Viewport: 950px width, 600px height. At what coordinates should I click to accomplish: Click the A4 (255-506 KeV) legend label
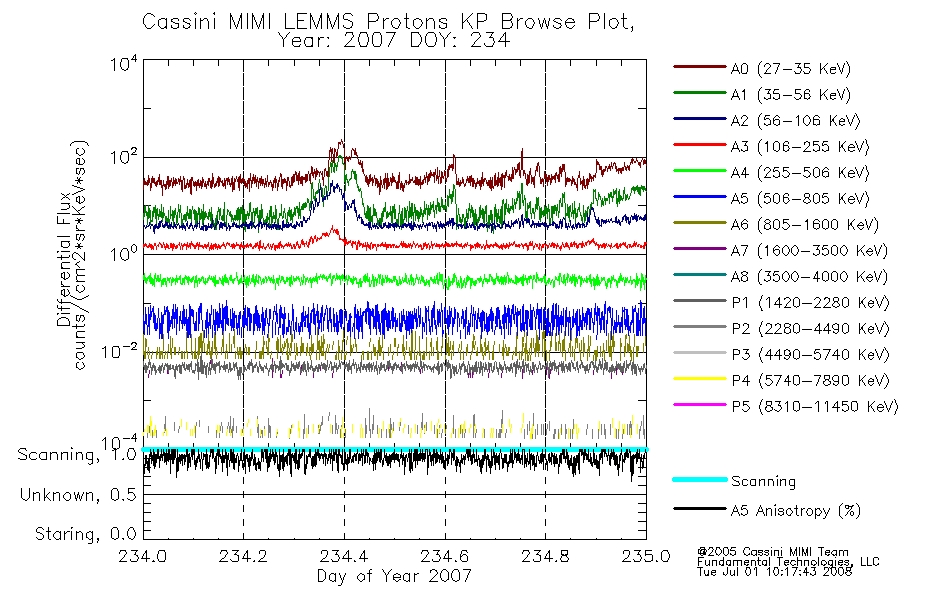(800, 173)
